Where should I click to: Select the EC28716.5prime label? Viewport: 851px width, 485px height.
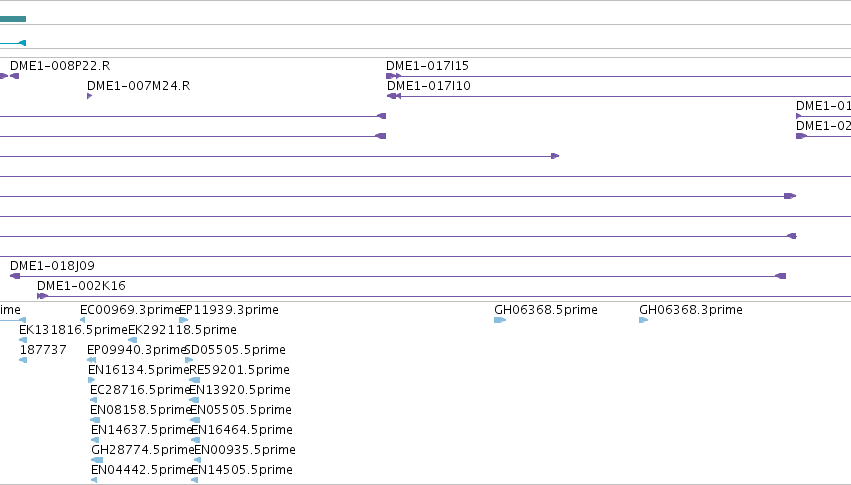[x=140, y=390]
